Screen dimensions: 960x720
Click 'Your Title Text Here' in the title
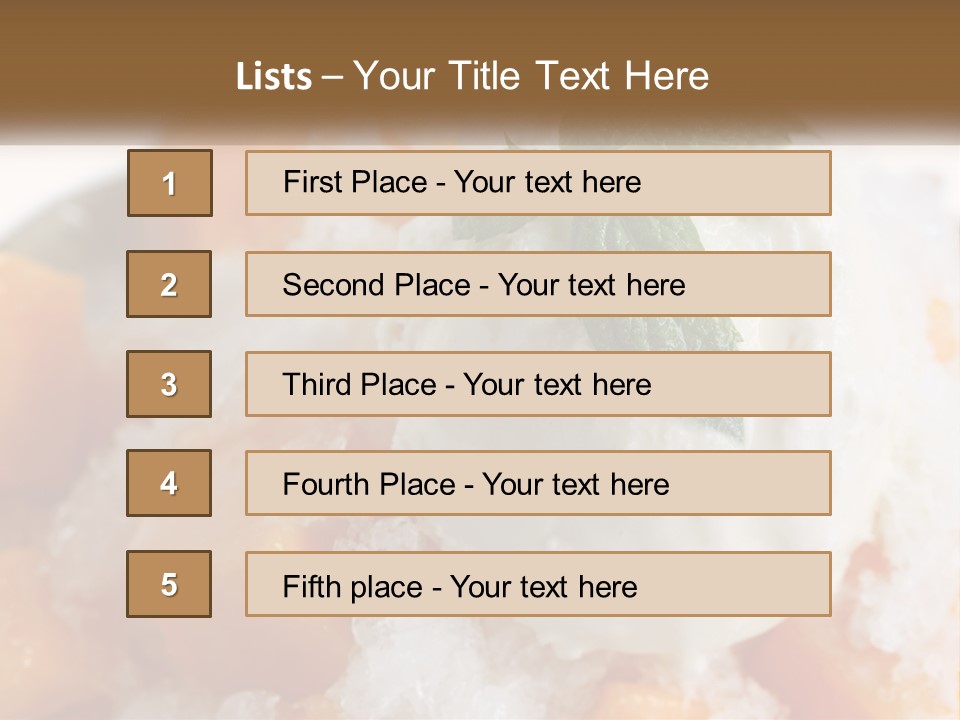pyautogui.click(x=531, y=77)
